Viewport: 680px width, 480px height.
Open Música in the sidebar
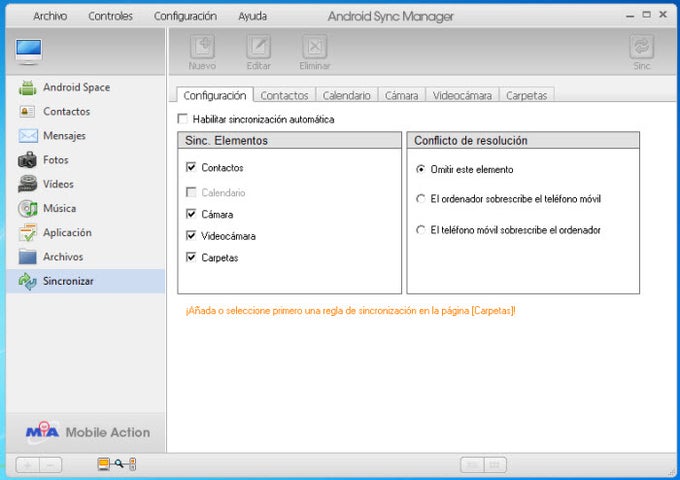click(85, 209)
